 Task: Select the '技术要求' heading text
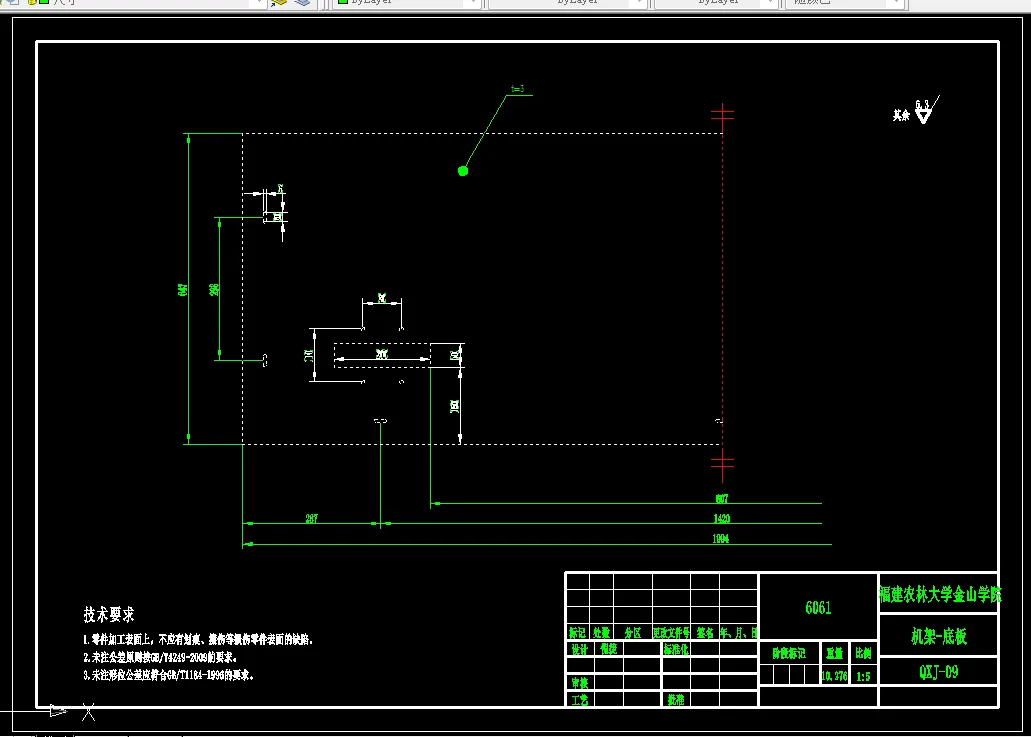(x=109, y=615)
